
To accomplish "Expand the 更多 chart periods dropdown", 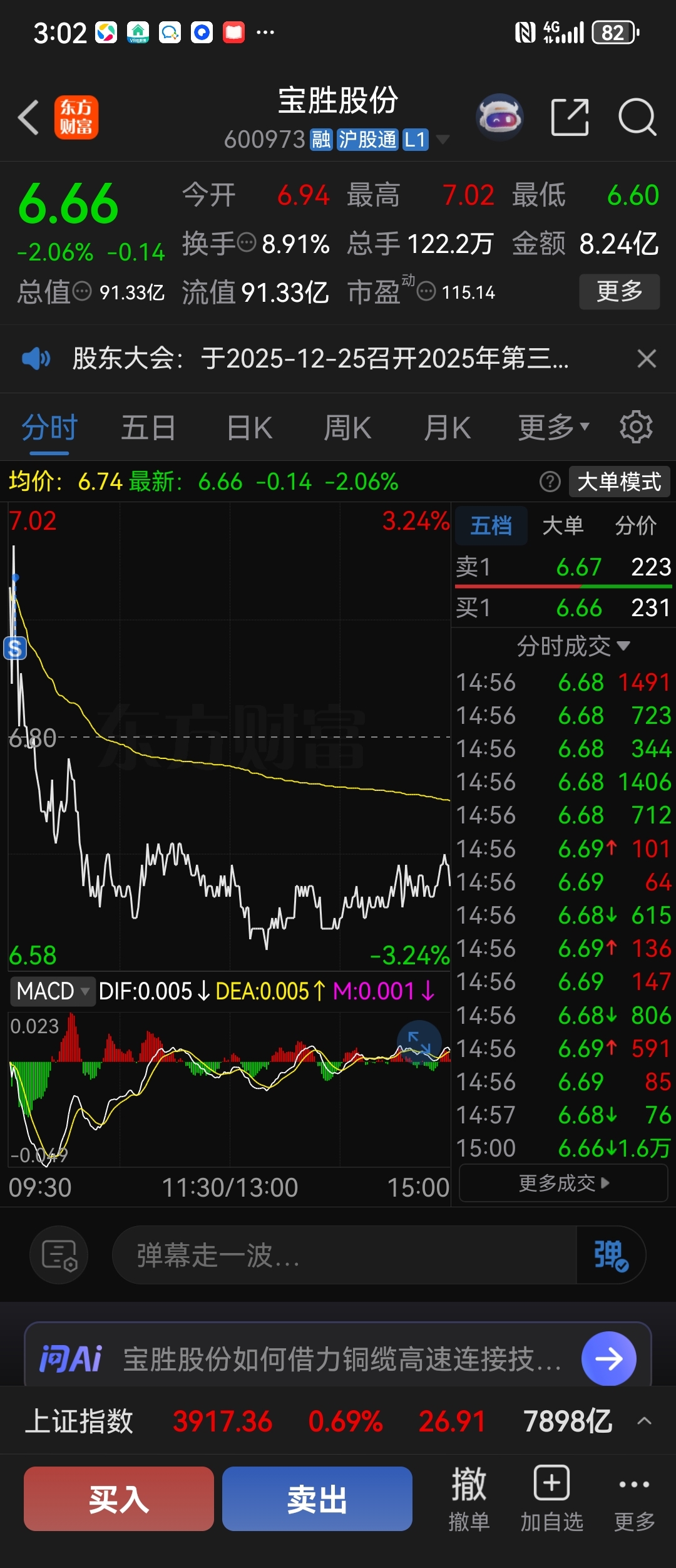I will (x=553, y=428).
